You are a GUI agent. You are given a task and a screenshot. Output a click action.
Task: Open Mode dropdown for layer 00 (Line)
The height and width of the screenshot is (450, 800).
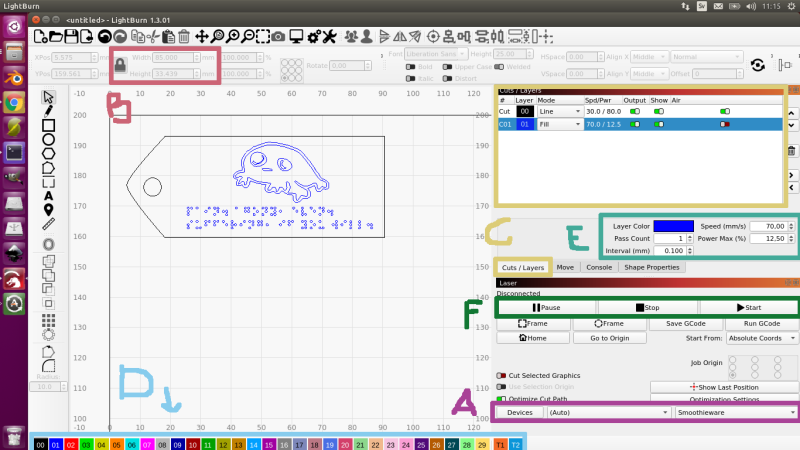tap(560, 111)
